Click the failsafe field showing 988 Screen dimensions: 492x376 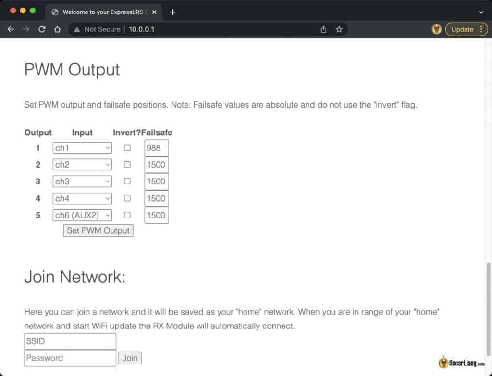(156, 148)
